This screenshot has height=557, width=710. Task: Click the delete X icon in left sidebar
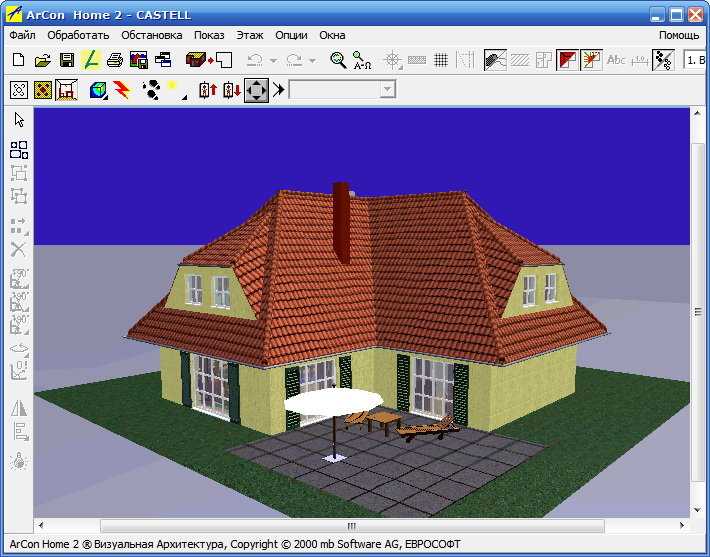point(19,249)
